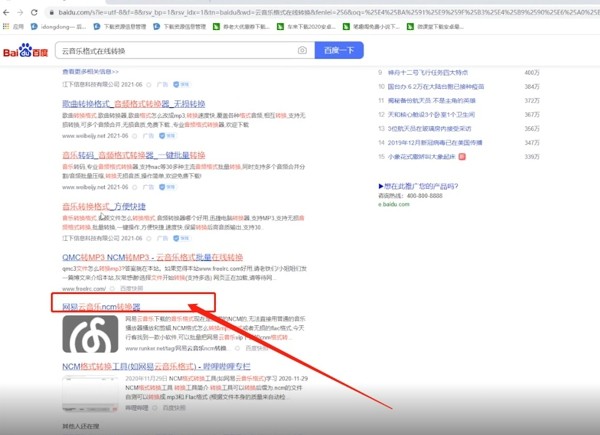Open the idongdong bookmark
Viewport: 600px width, 435px height.
[59, 26]
